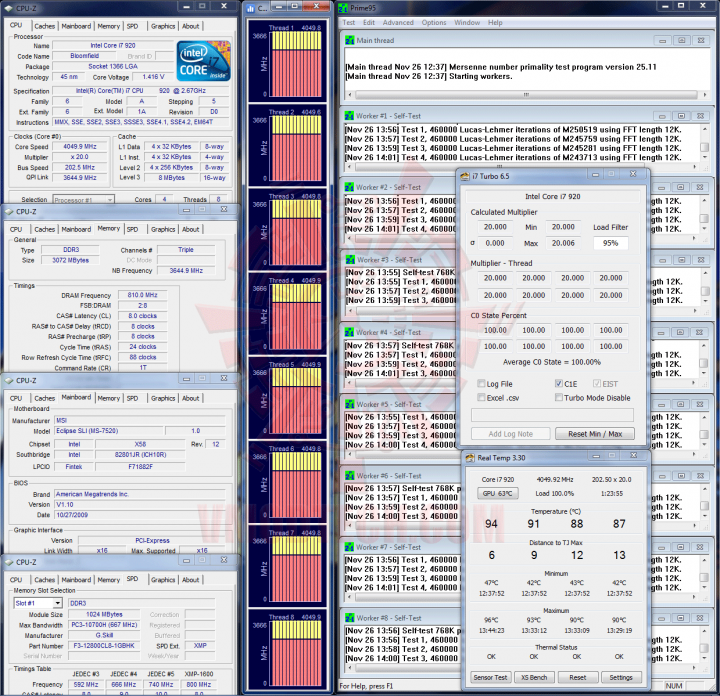Switch to Memory tab in CPU-Z SPD window
The image size is (720, 696).
coord(109,580)
